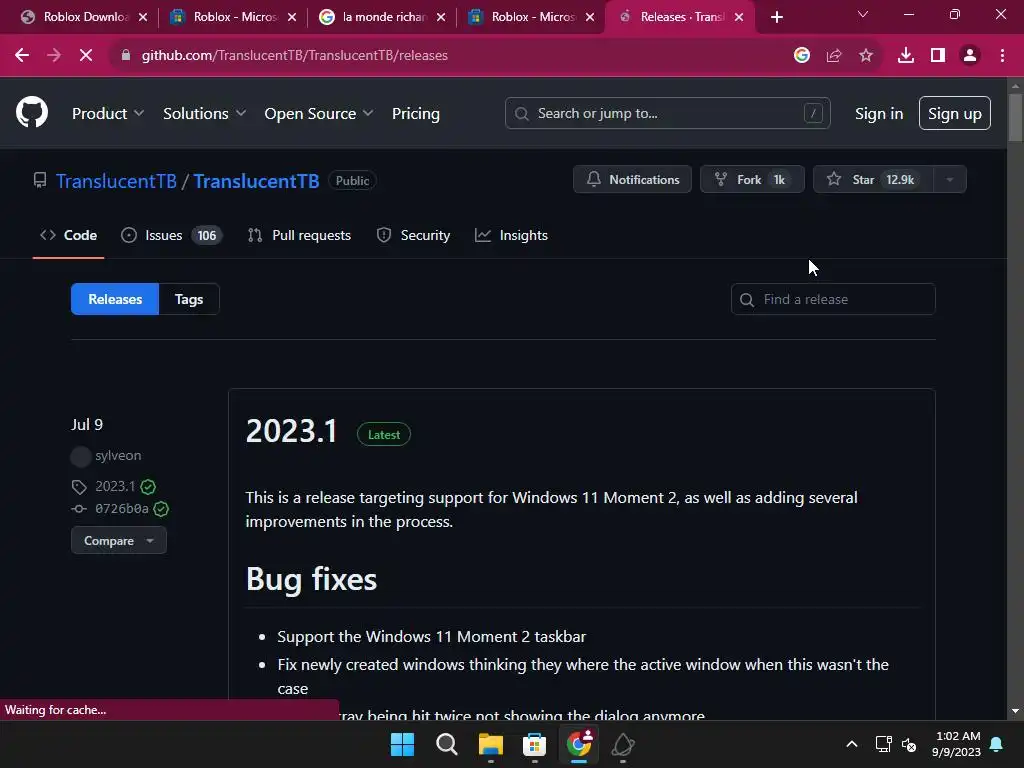
Task: Share this page via the share icon
Action: (834, 56)
